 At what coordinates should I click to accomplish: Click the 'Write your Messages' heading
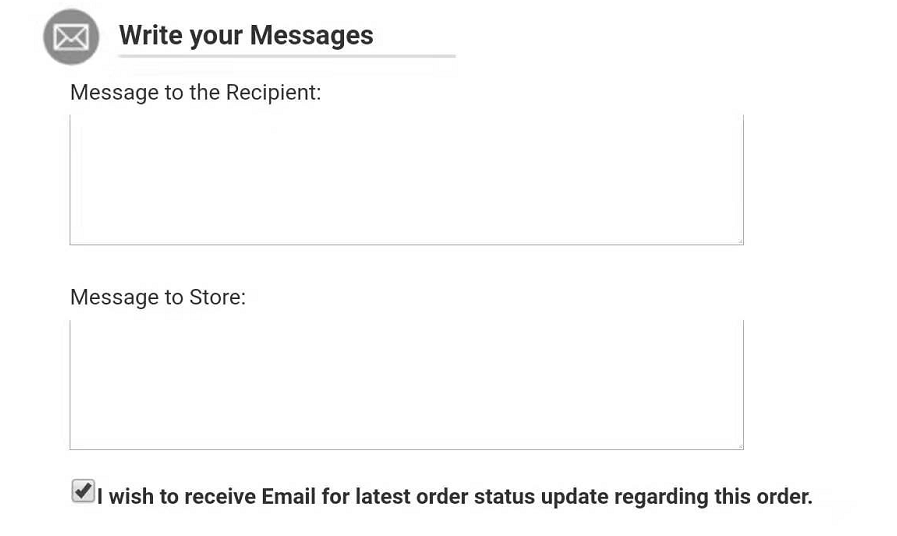click(x=246, y=35)
